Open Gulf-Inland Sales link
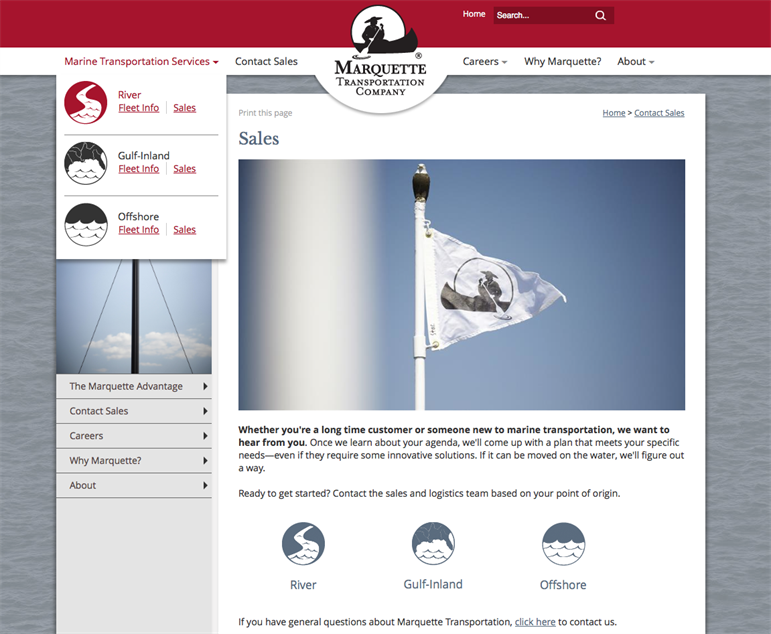Viewport: 771px width, 634px height. 184,169
